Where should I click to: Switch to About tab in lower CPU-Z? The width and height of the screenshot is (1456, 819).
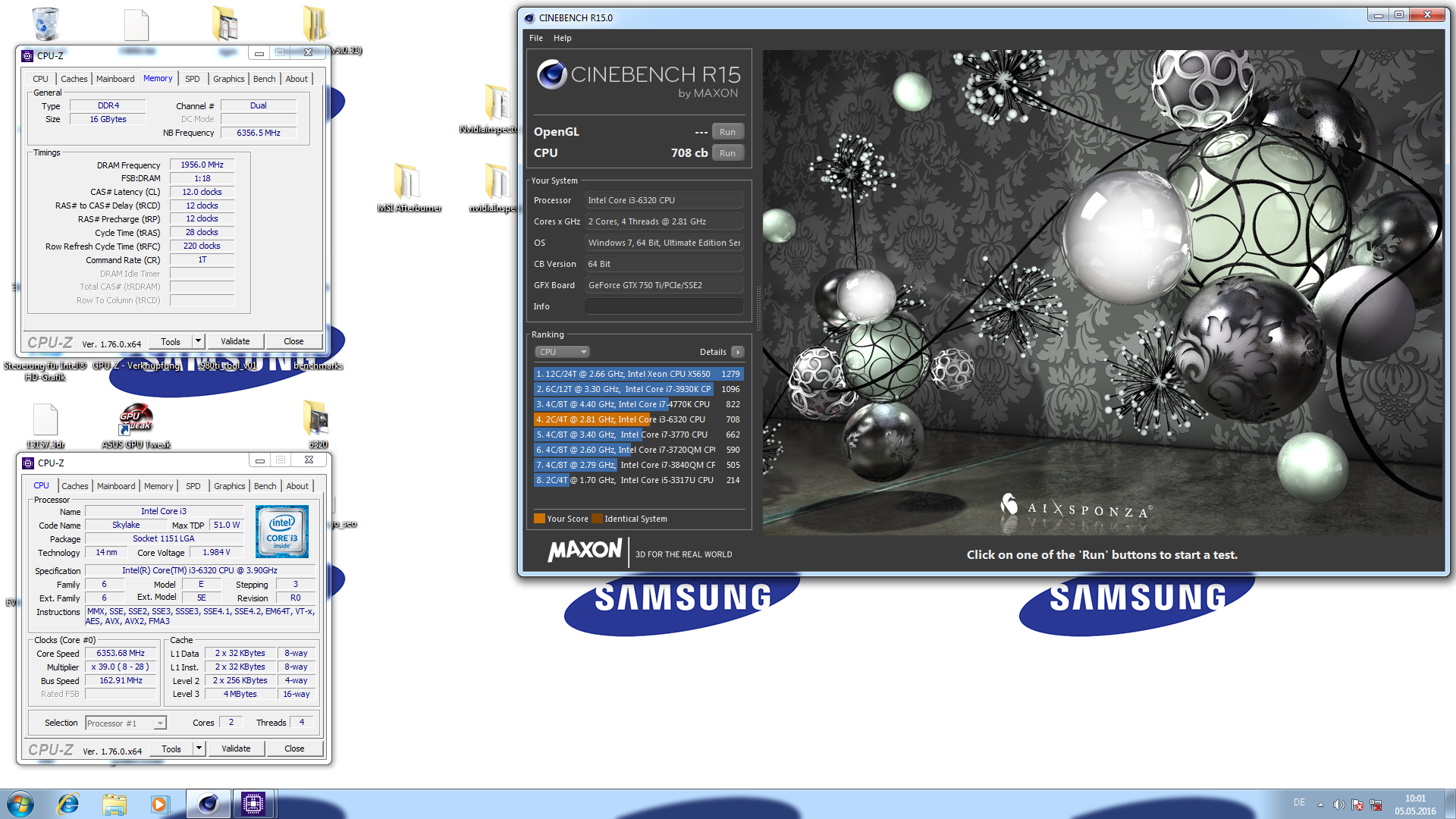tap(297, 486)
